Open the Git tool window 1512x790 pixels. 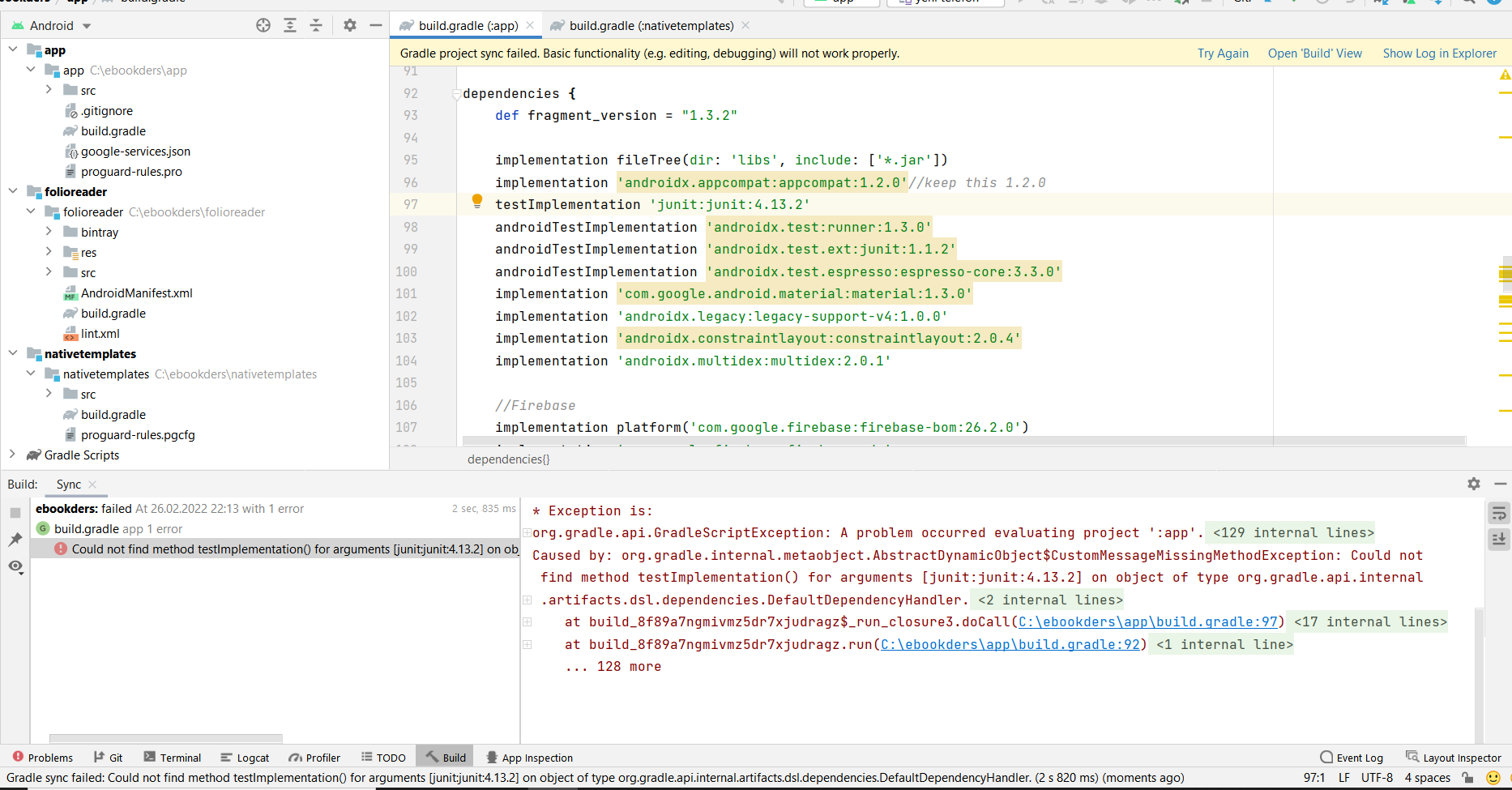coord(108,758)
